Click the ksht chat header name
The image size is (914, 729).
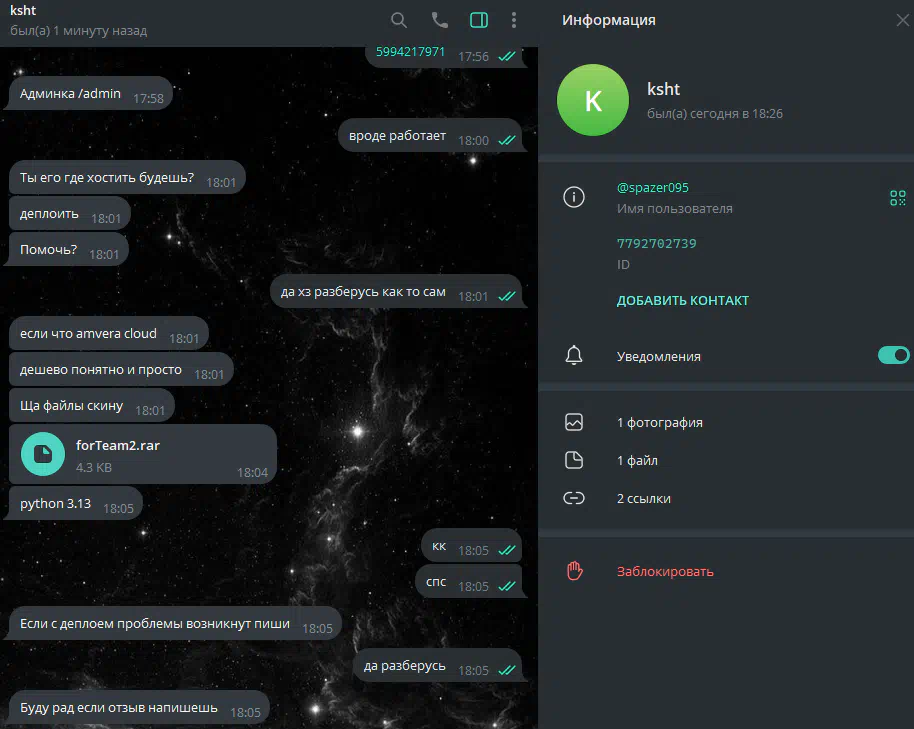pos(23,10)
